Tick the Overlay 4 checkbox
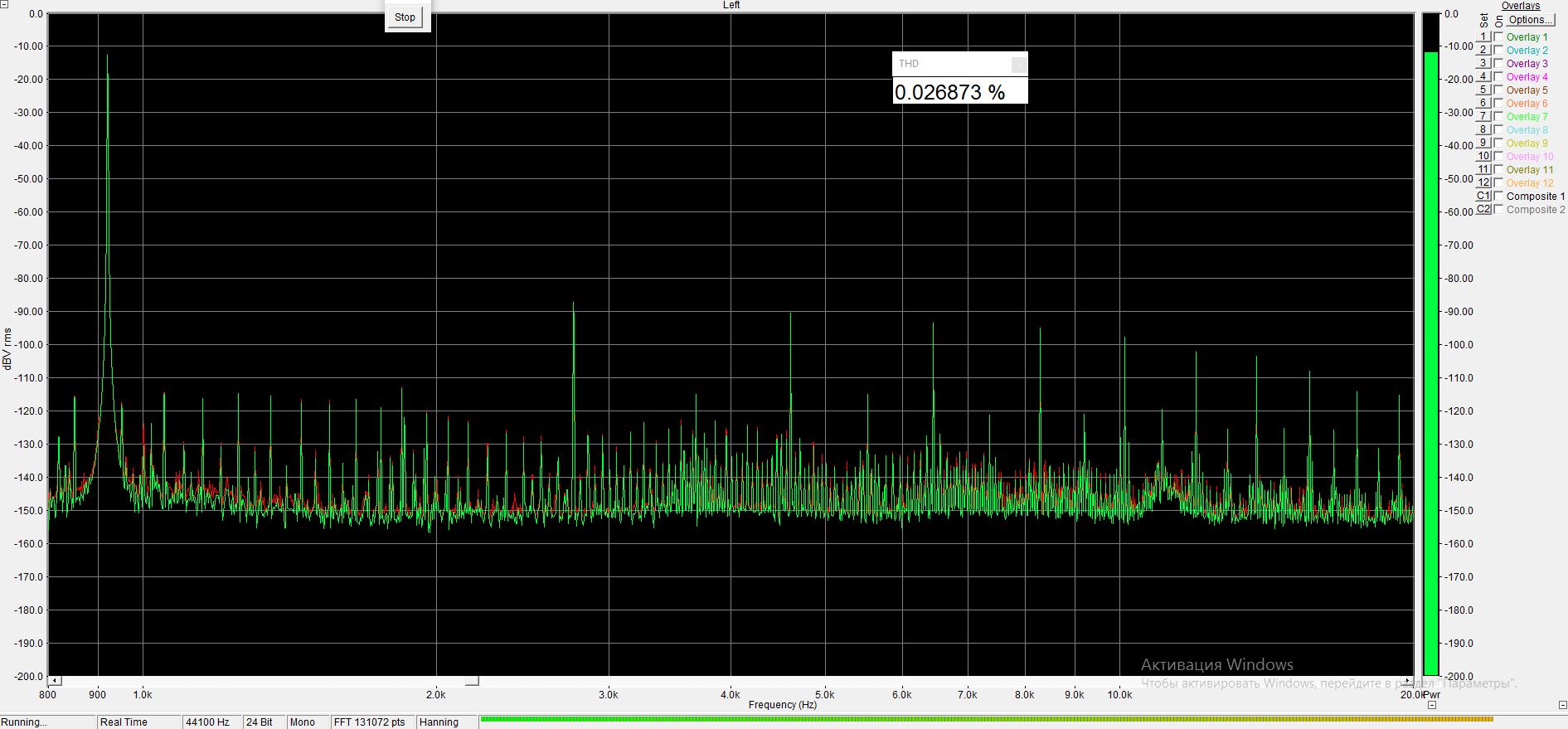The image size is (1568, 729). tap(1498, 76)
